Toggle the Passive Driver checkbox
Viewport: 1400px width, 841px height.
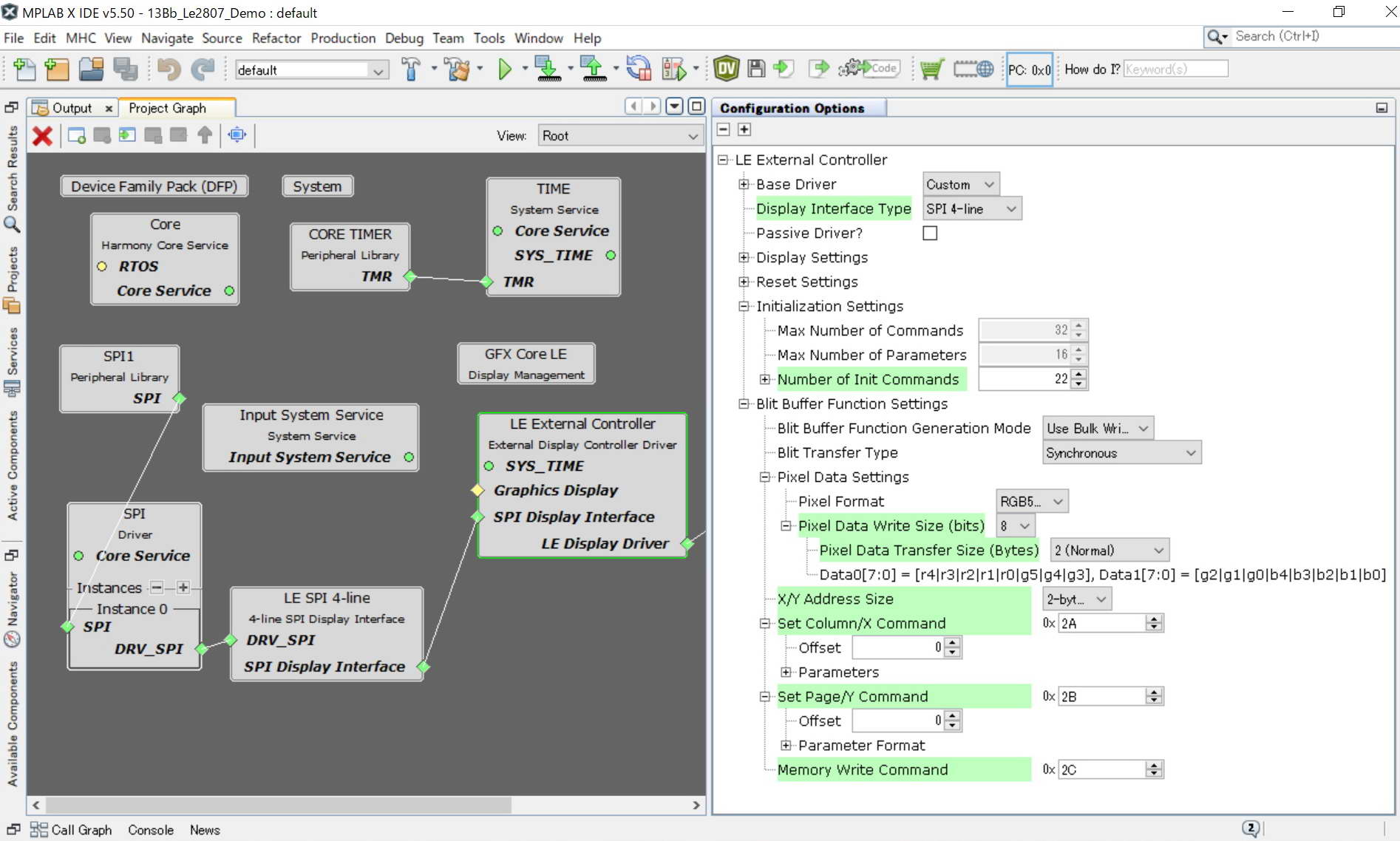point(930,233)
